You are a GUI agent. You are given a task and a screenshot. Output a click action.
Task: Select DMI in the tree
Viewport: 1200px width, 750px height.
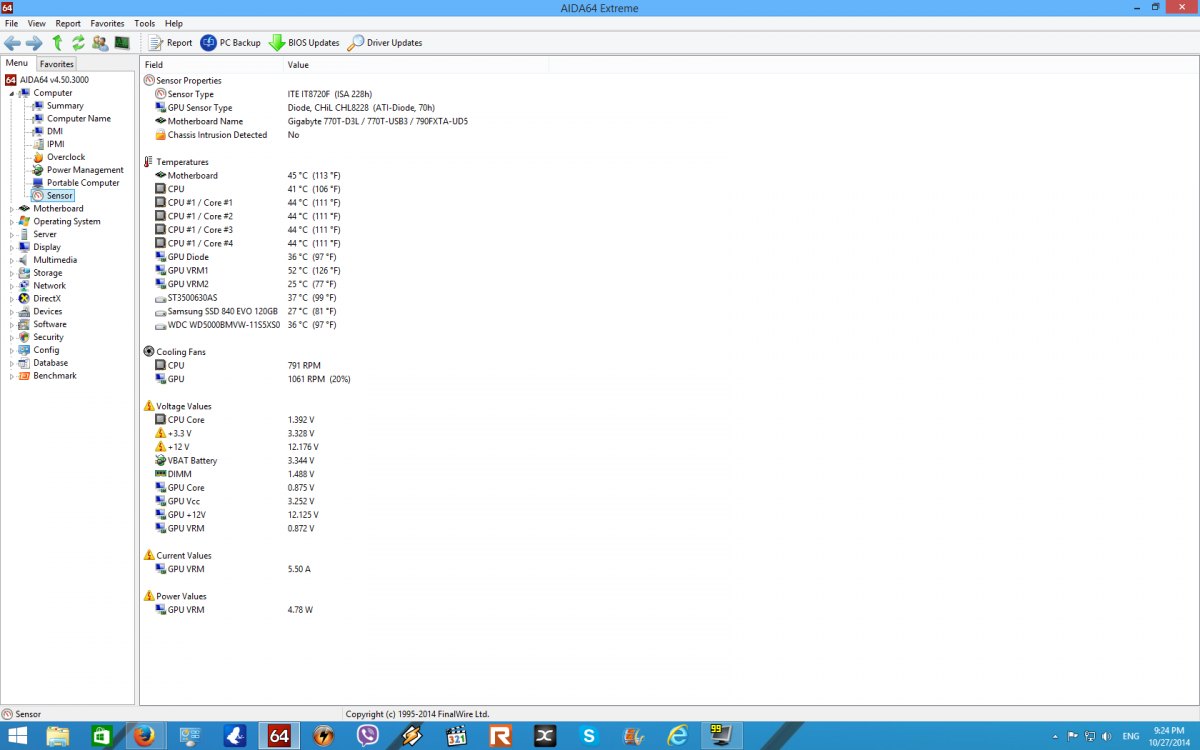click(55, 131)
